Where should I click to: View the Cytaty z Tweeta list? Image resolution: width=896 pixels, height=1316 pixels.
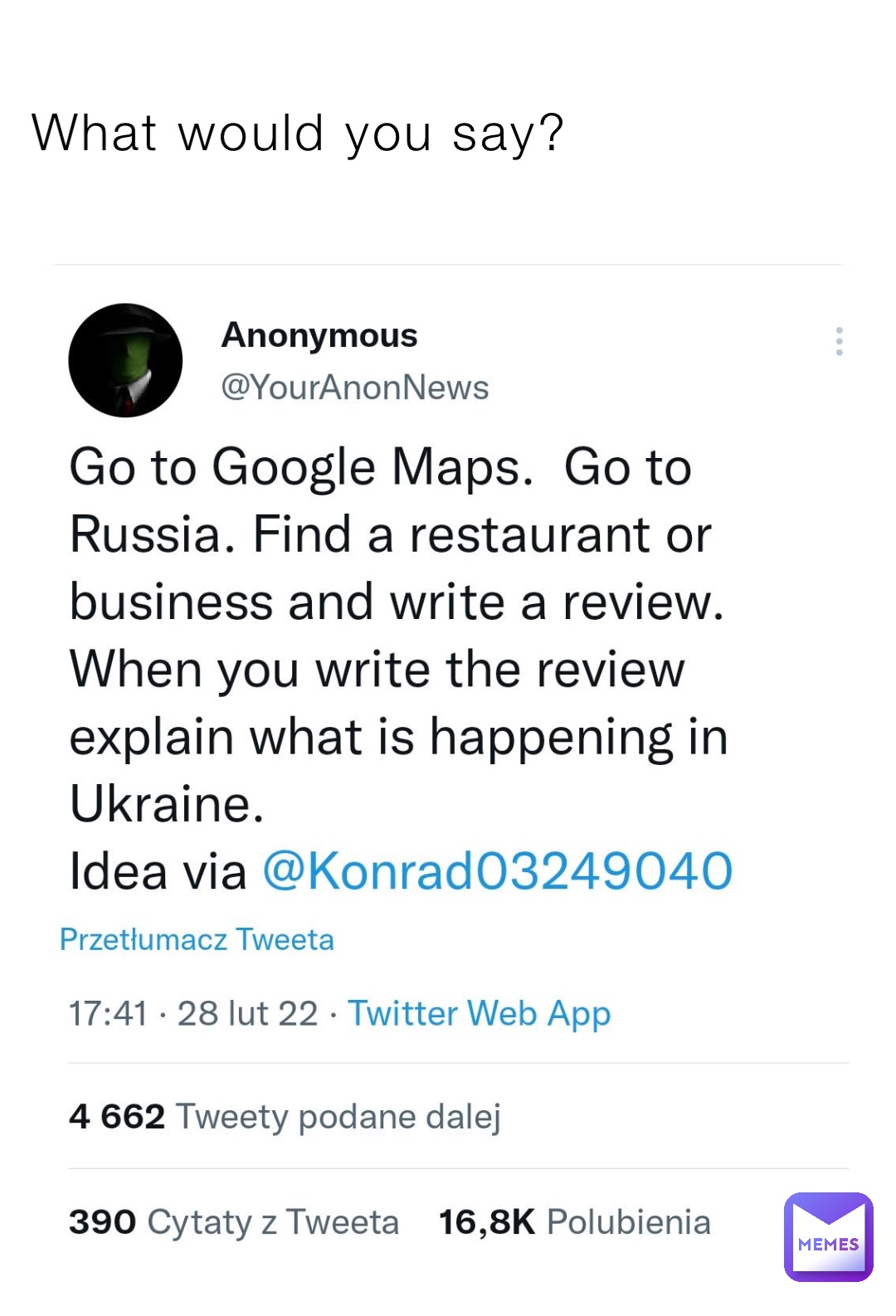tap(273, 1222)
